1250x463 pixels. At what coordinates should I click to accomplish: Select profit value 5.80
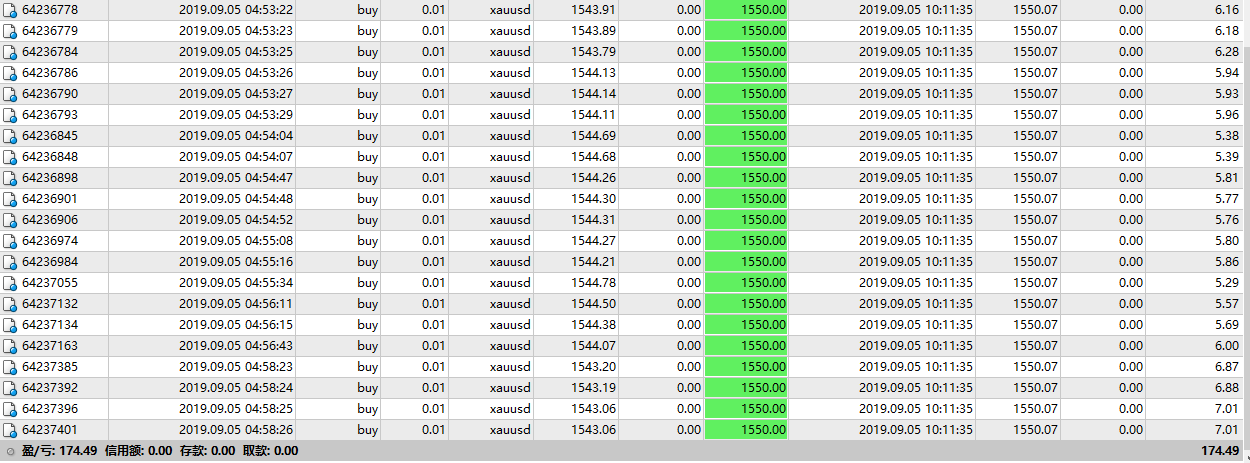pos(1226,241)
